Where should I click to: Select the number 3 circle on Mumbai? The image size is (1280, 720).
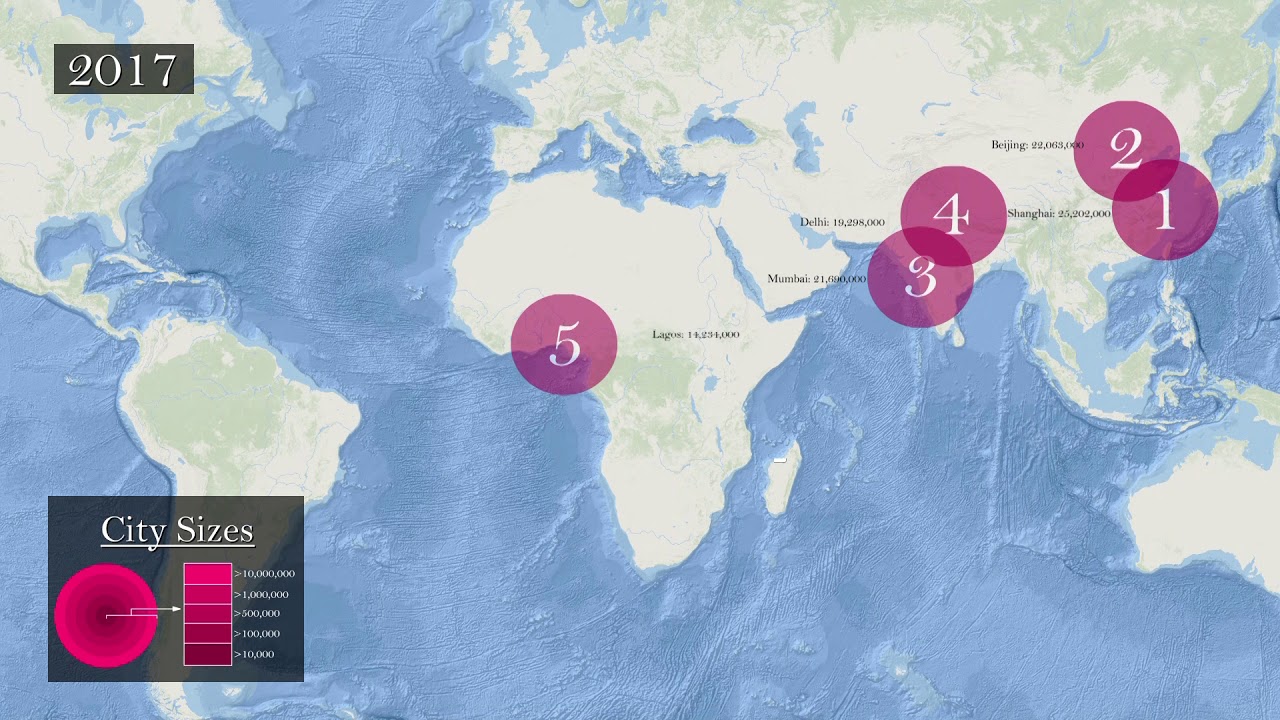[x=920, y=277]
